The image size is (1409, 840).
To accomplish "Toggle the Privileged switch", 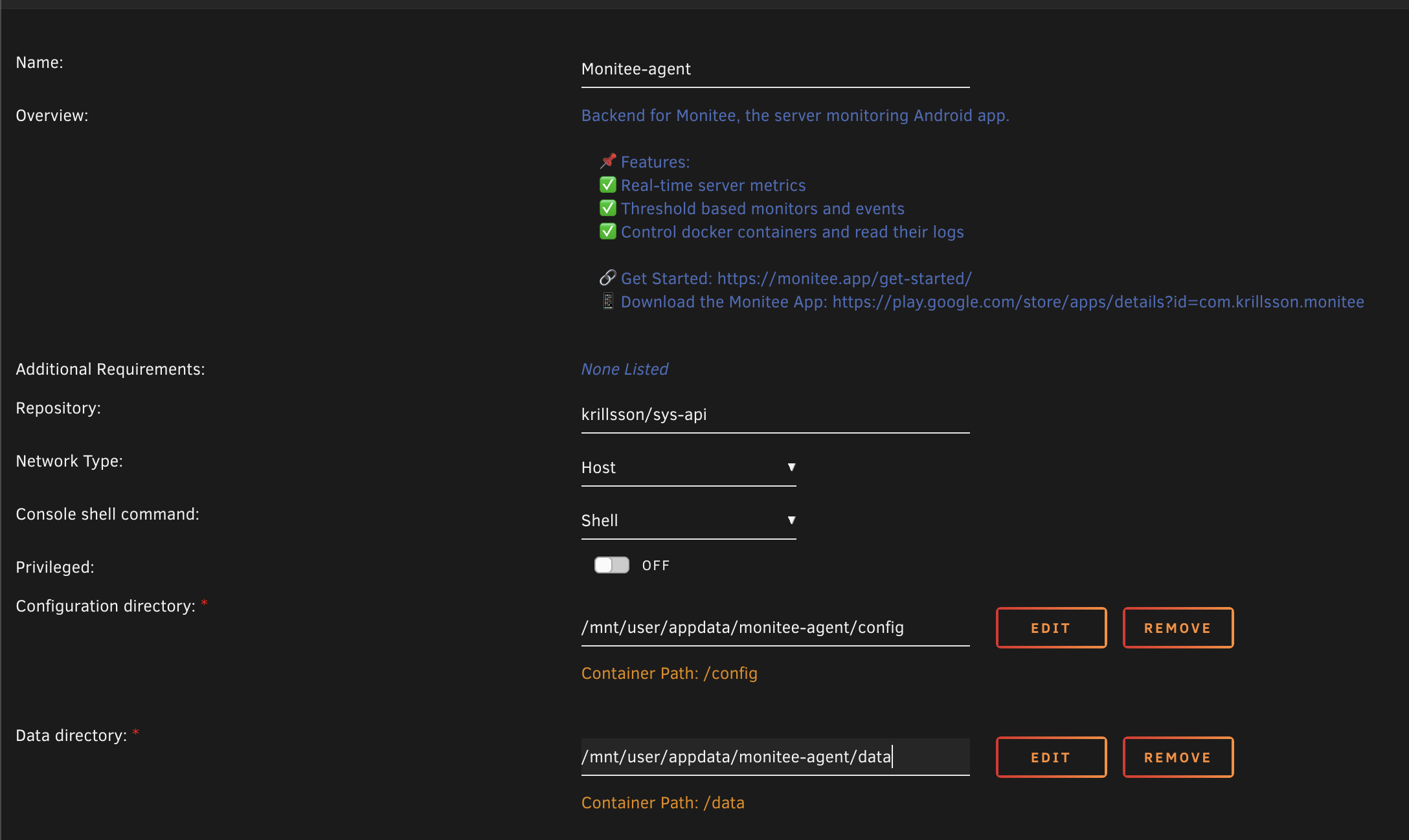I will (612, 565).
